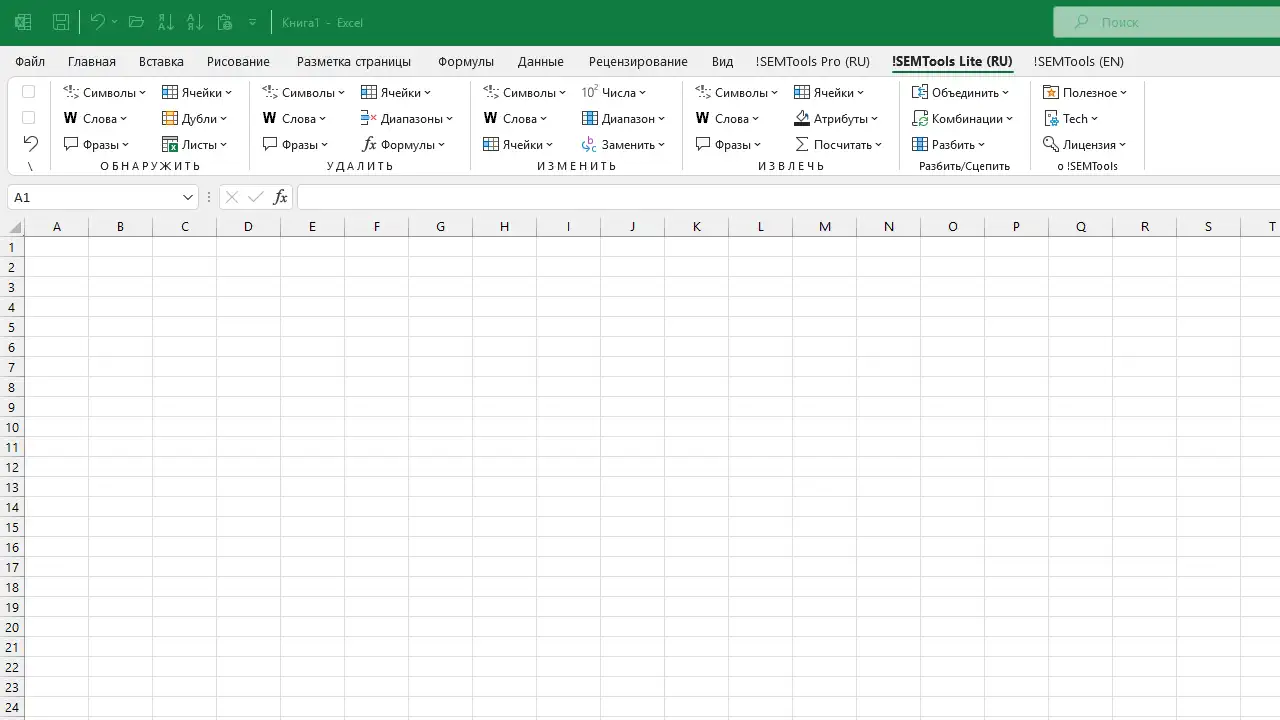
Task: Click the Save button in quick access toolbar
Action: [60, 22]
